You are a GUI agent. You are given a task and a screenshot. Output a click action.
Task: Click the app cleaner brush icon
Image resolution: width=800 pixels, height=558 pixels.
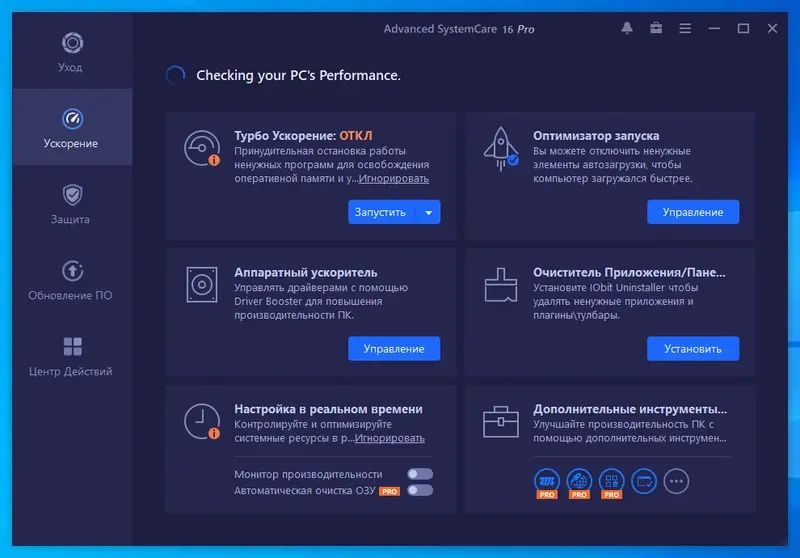click(x=501, y=285)
